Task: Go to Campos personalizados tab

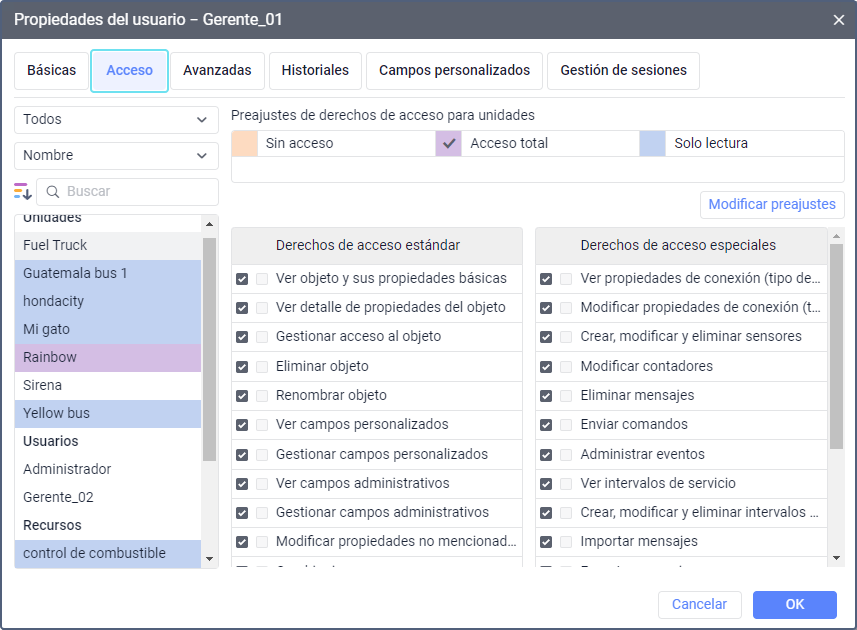Action: (454, 71)
